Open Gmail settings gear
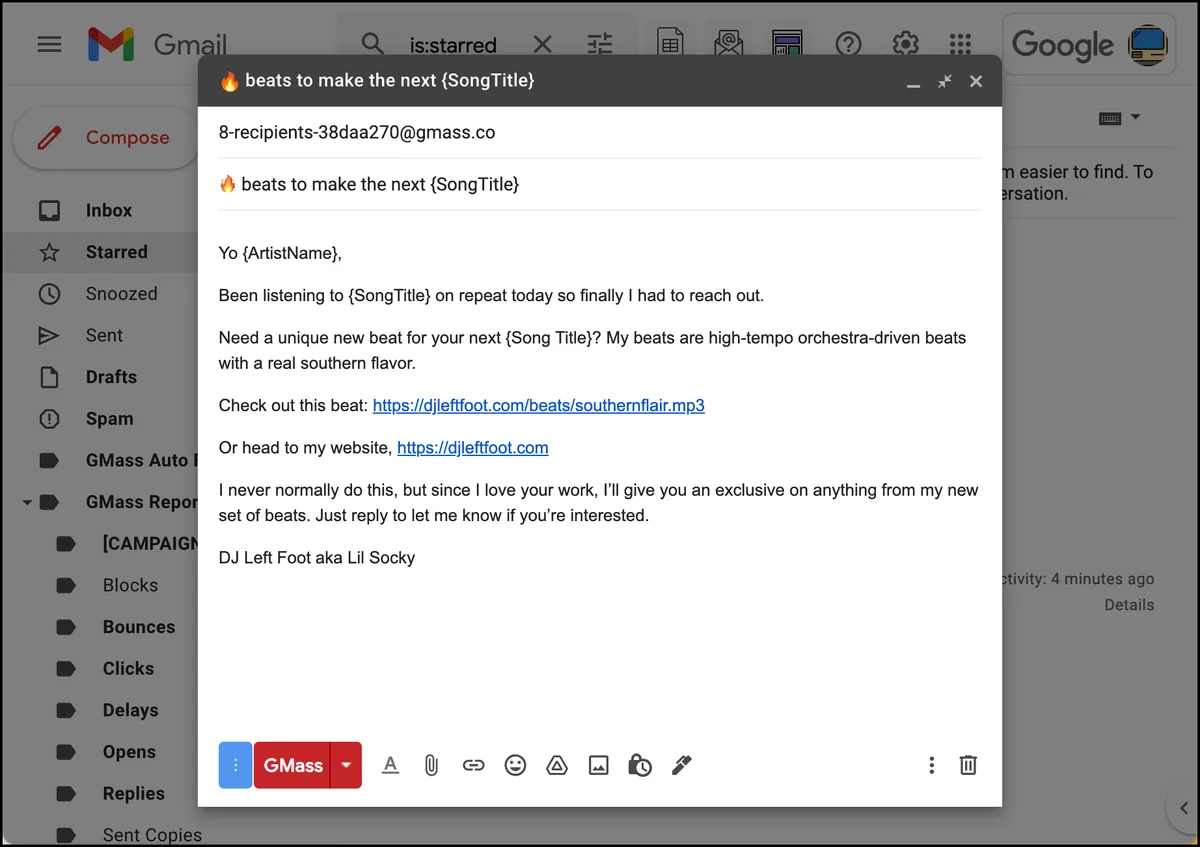The width and height of the screenshot is (1200, 847). click(x=905, y=44)
